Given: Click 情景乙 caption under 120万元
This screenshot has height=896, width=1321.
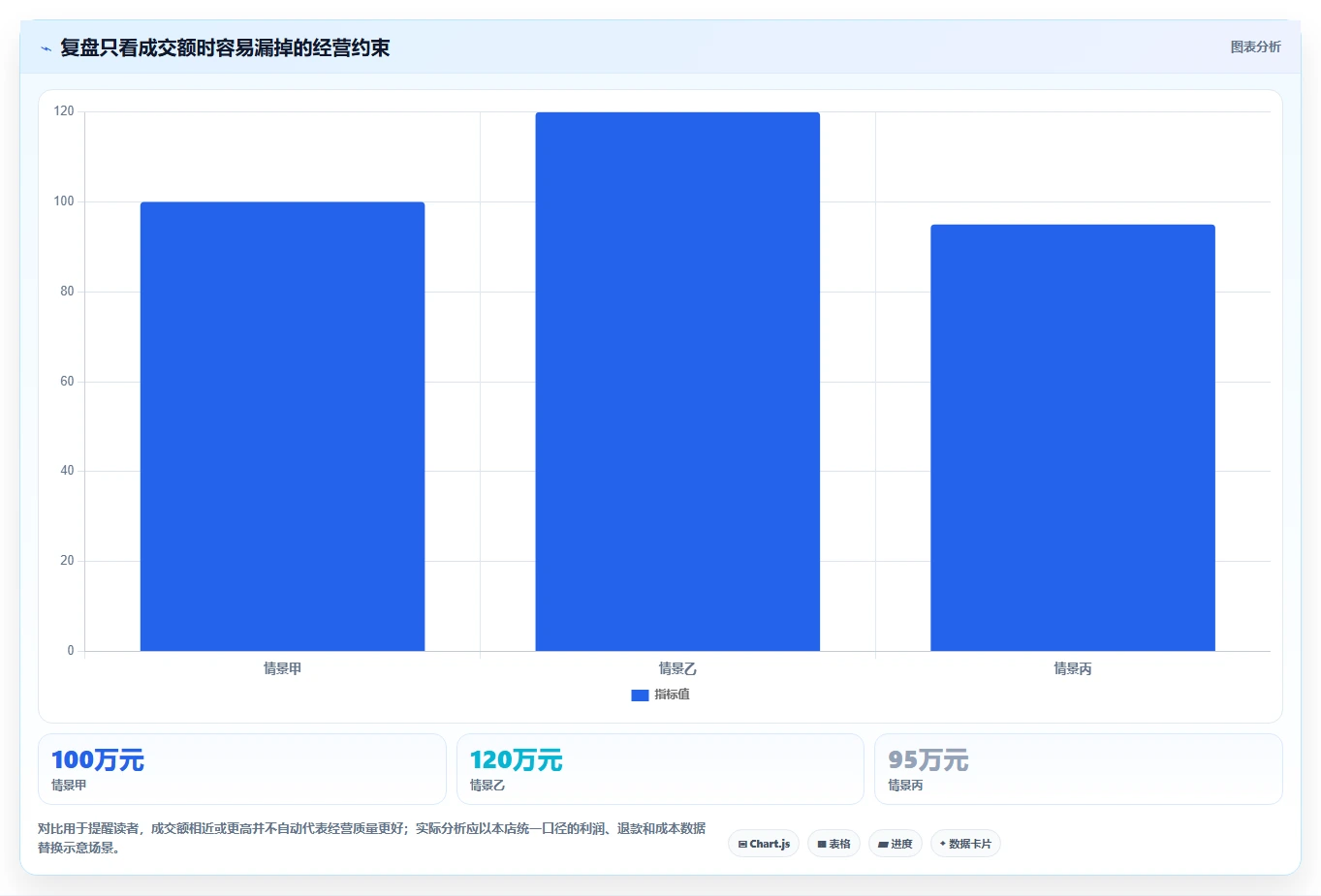Looking at the screenshot, I should pyautogui.click(x=488, y=786).
